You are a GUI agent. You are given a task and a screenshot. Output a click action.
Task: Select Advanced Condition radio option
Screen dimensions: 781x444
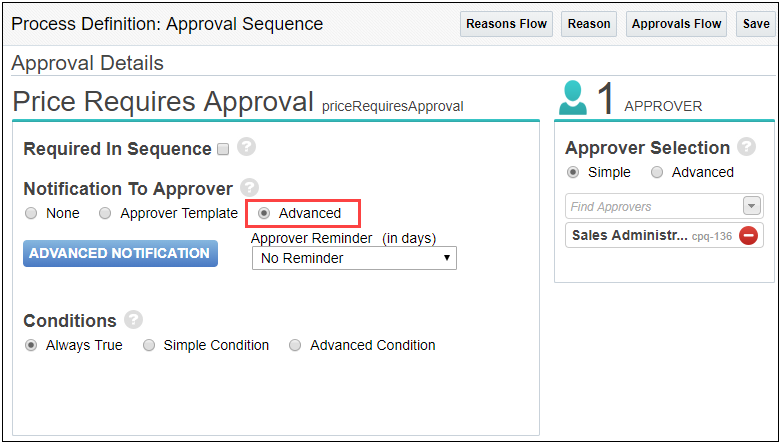[x=295, y=345]
